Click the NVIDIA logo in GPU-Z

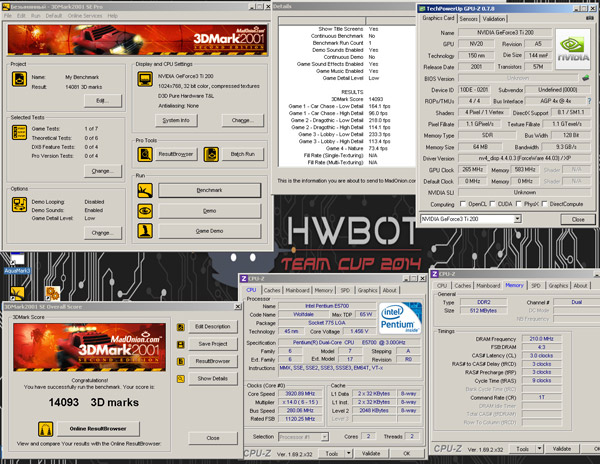573,49
